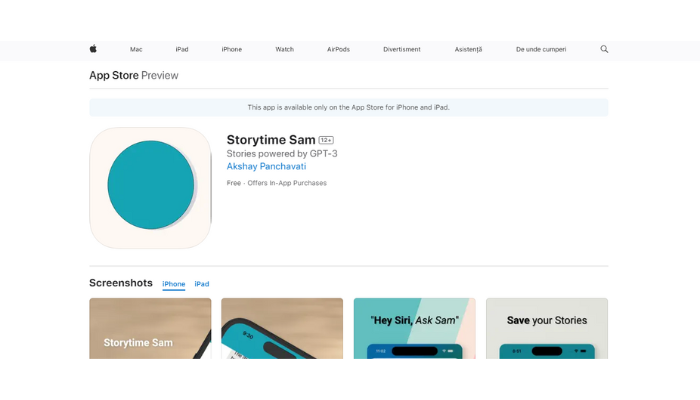The width and height of the screenshot is (700, 400).
Task: Click the Storytime Sam app icon
Action: 150,188
